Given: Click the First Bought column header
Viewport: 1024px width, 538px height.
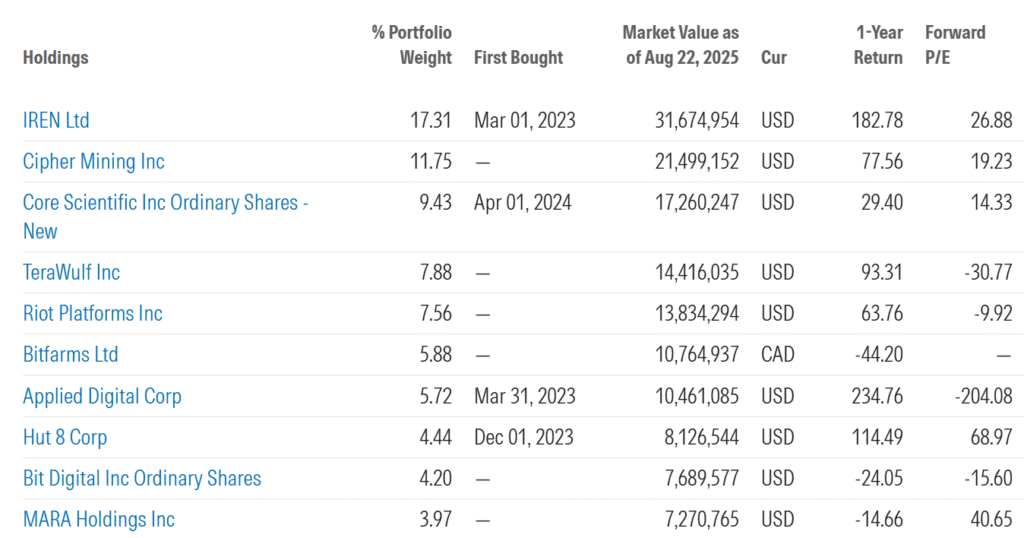Looking at the screenshot, I should pyautogui.click(x=519, y=58).
